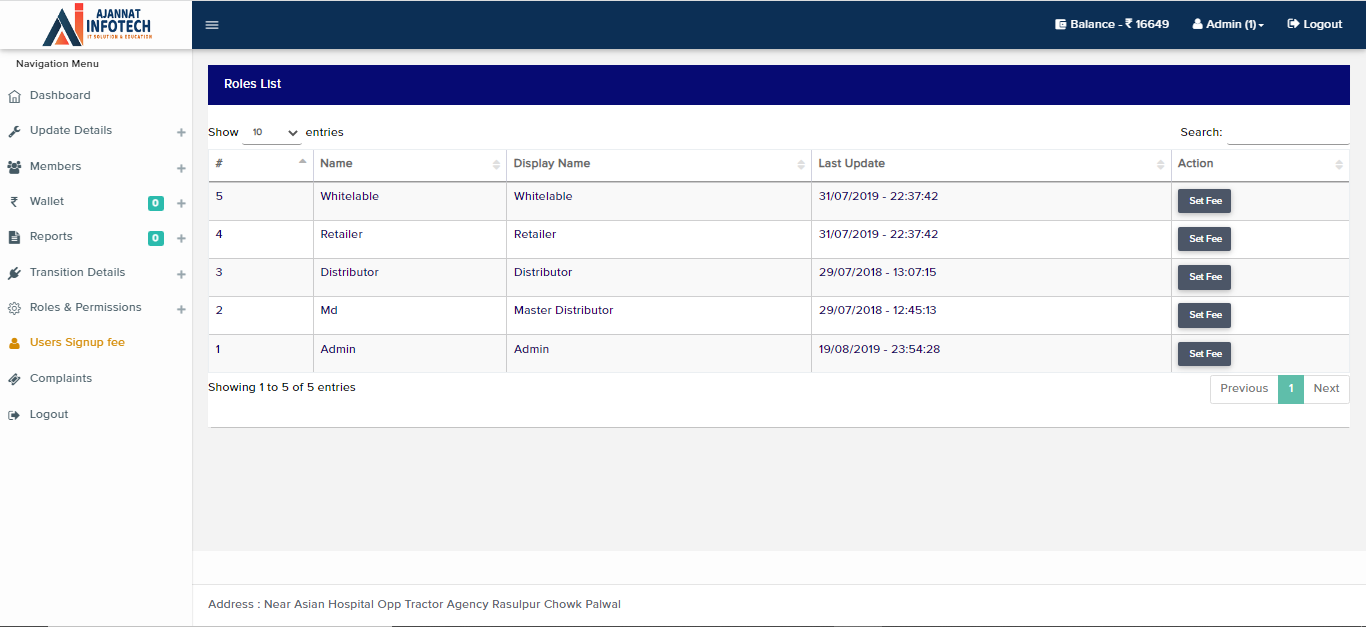Click the hamburger menu toggle icon
Screen dimensions: 1366x627
[x=212, y=25]
